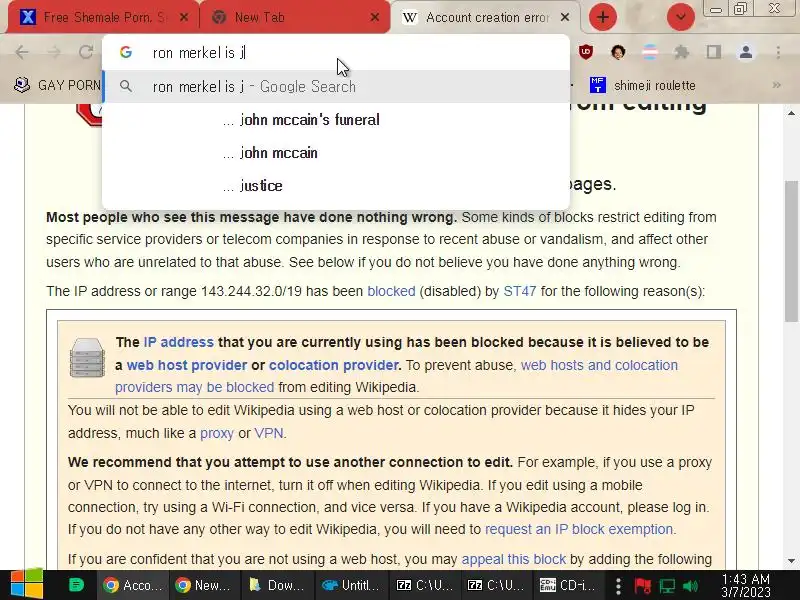Open the volume speaker tray icon
The width and height of the screenshot is (800, 600).
tap(690, 586)
